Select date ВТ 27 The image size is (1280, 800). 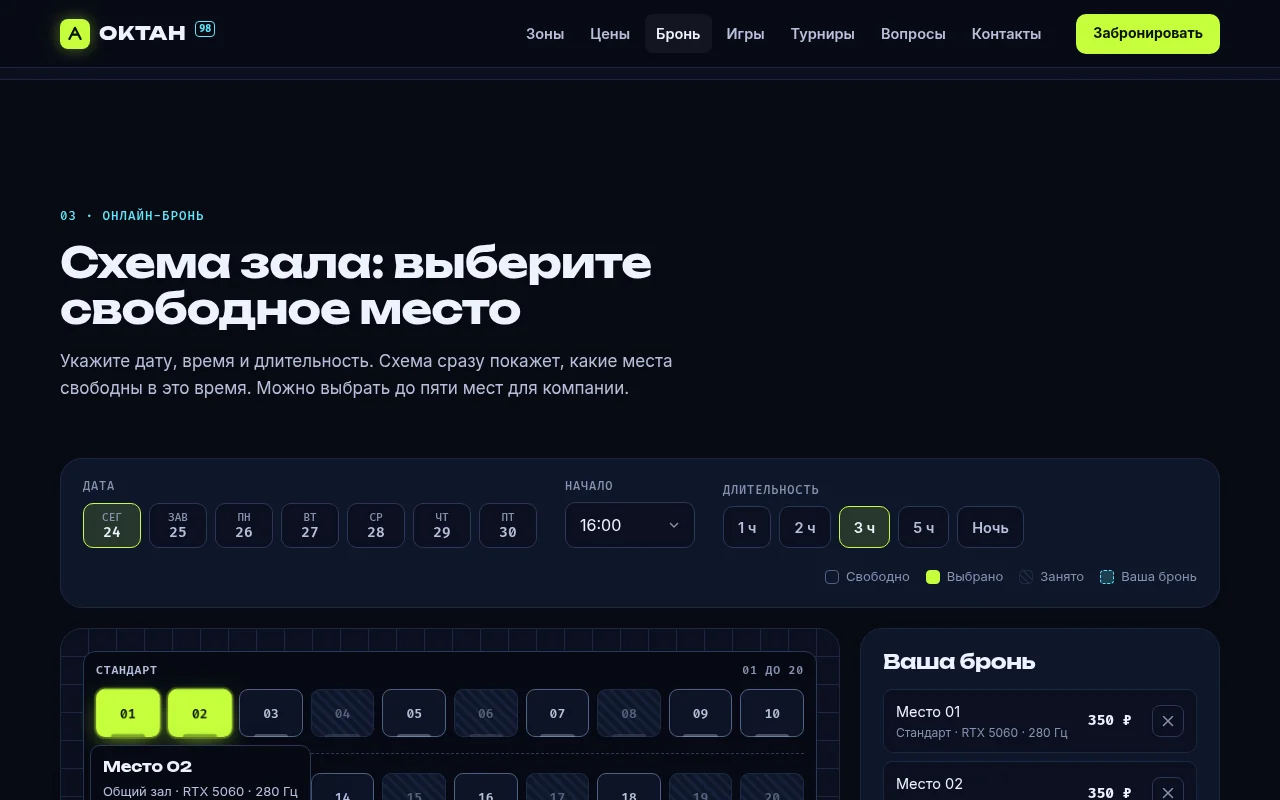click(x=310, y=526)
